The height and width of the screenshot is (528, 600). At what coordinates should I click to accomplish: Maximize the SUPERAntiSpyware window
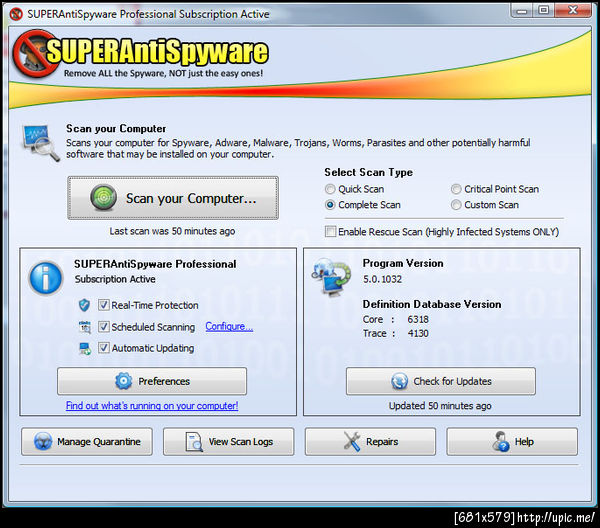coord(543,10)
